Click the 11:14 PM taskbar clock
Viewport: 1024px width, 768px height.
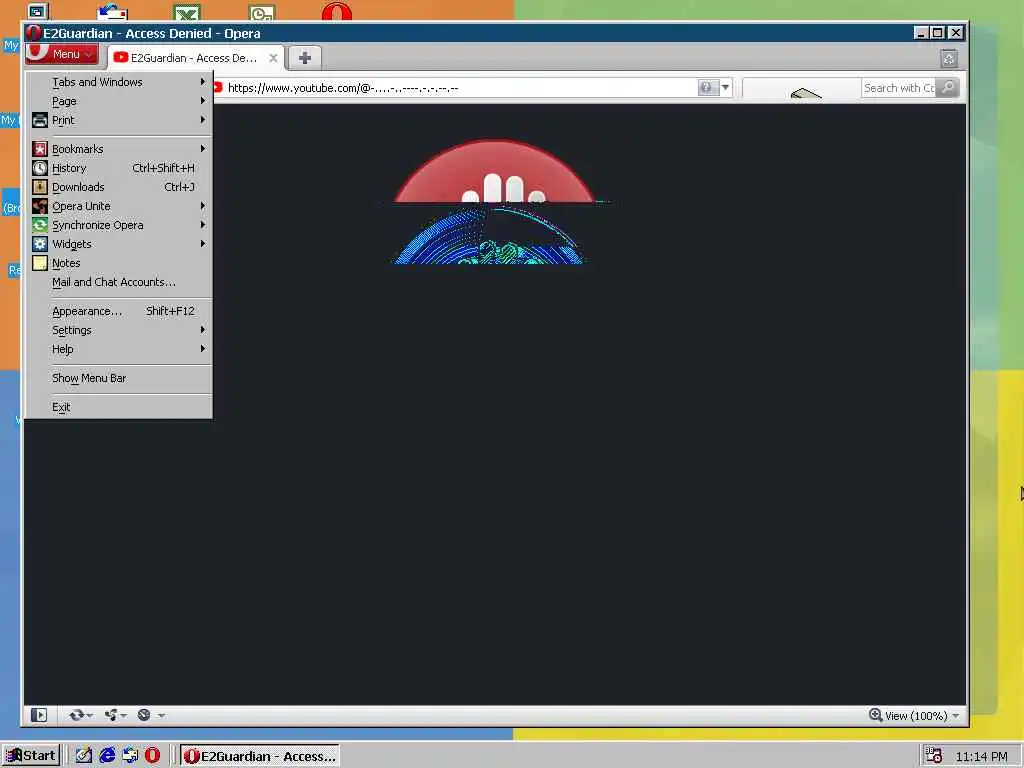click(981, 756)
